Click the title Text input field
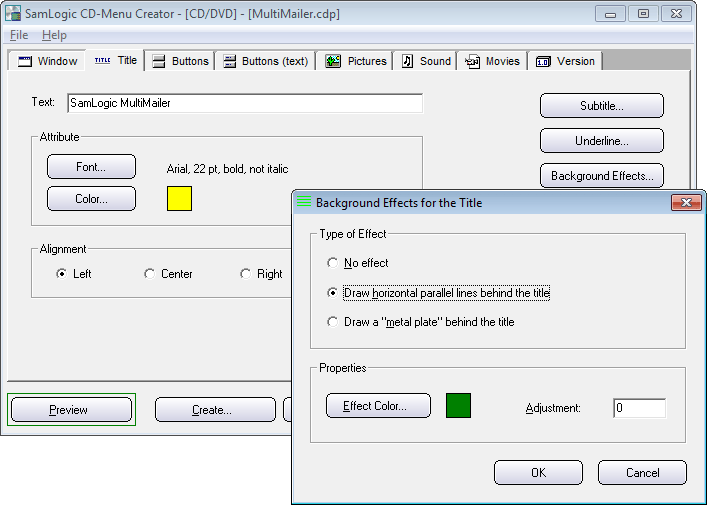707x505 pixels. pos(245,103)
